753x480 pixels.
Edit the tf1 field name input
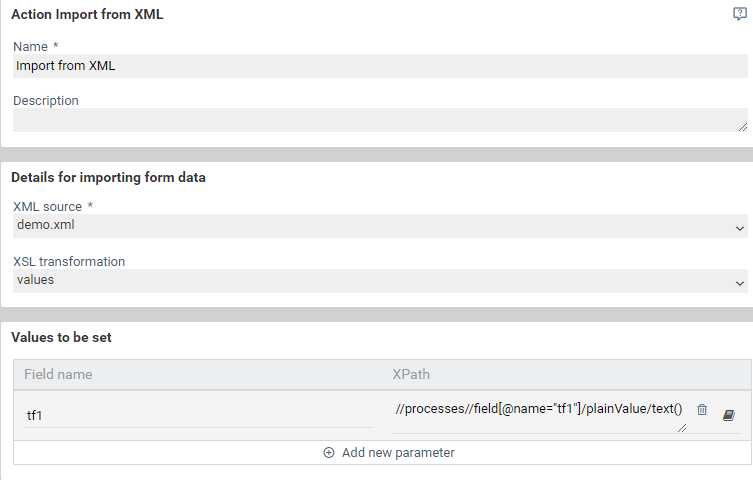198,416
